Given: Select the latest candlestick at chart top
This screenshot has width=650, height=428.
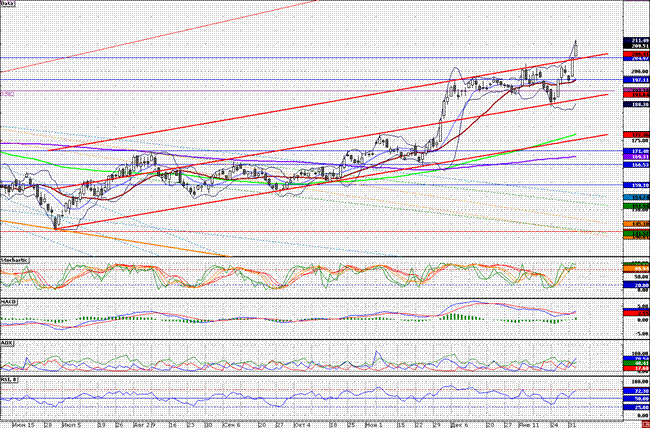Looking at the screenshot, I should pyautogui.click(x=576, y=49).
